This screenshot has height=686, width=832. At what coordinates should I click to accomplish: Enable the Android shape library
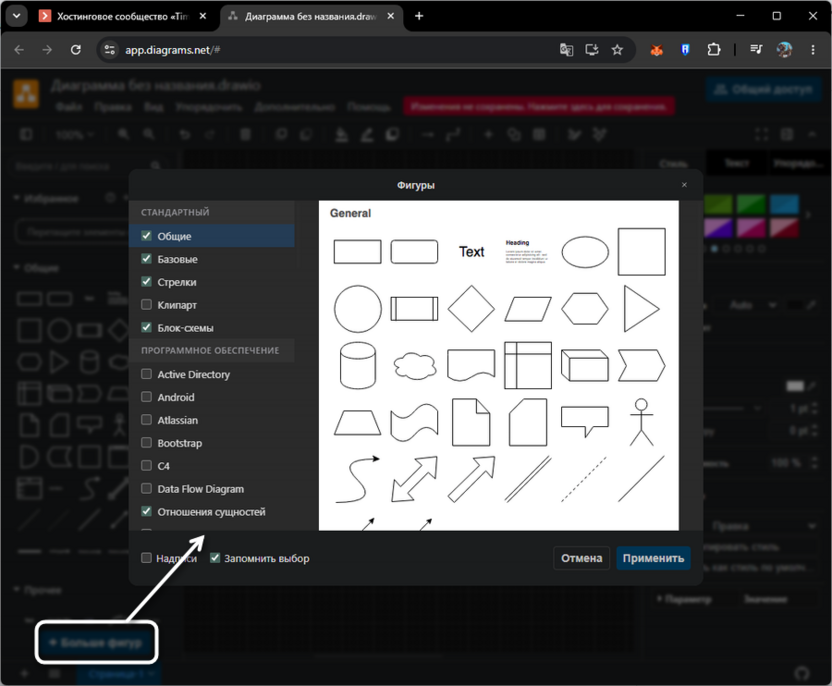(x=146, y=397)
